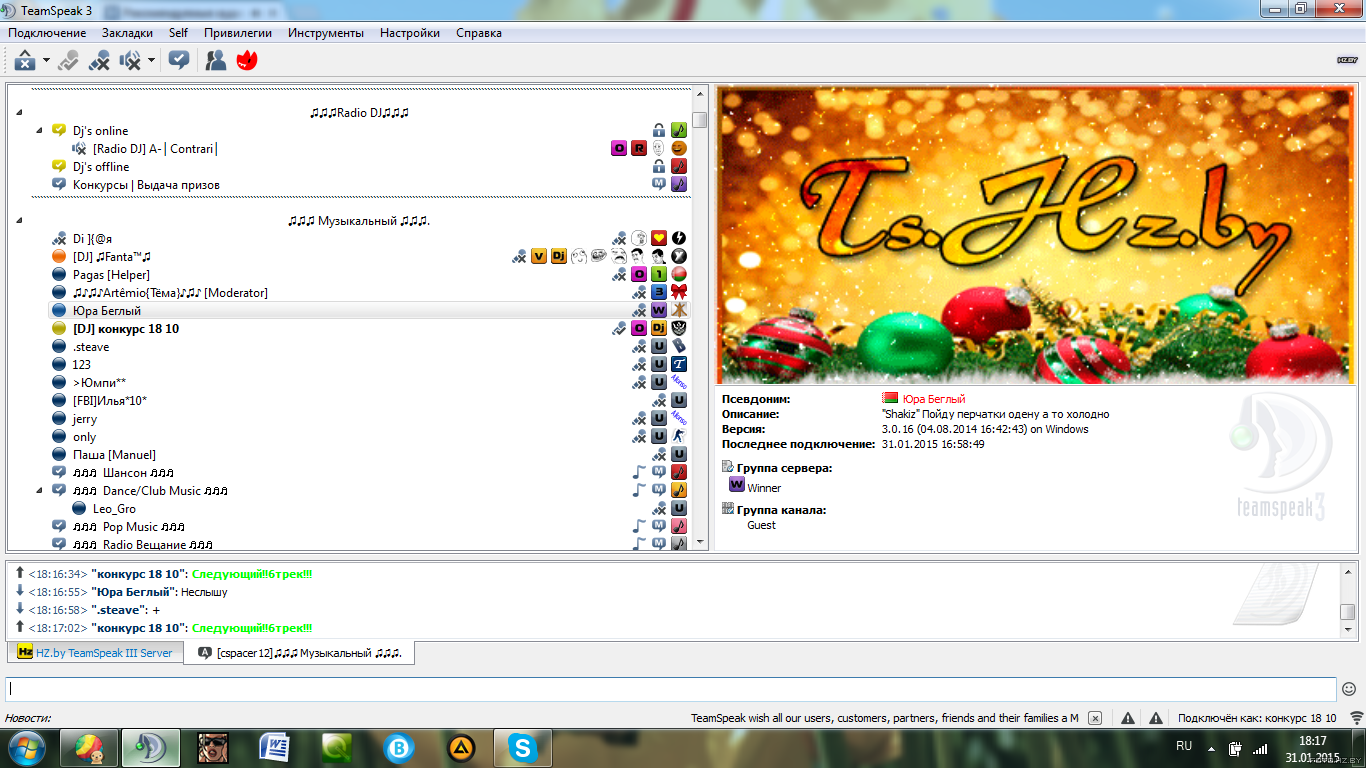Click the red bow icon on Artêmio row
This screenshot has height=768, width=1366.
[679, 293]
